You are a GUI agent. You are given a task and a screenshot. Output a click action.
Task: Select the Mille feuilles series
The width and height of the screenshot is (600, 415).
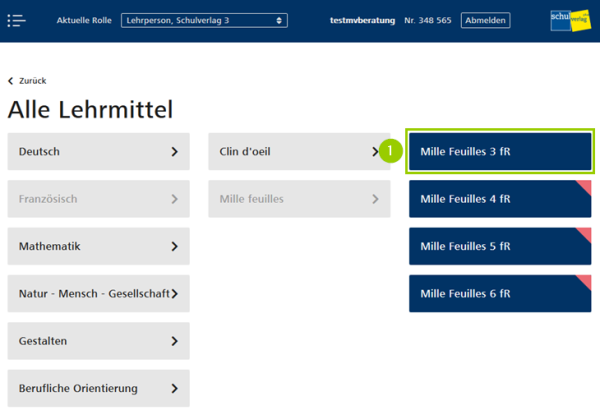coord(298,199)
